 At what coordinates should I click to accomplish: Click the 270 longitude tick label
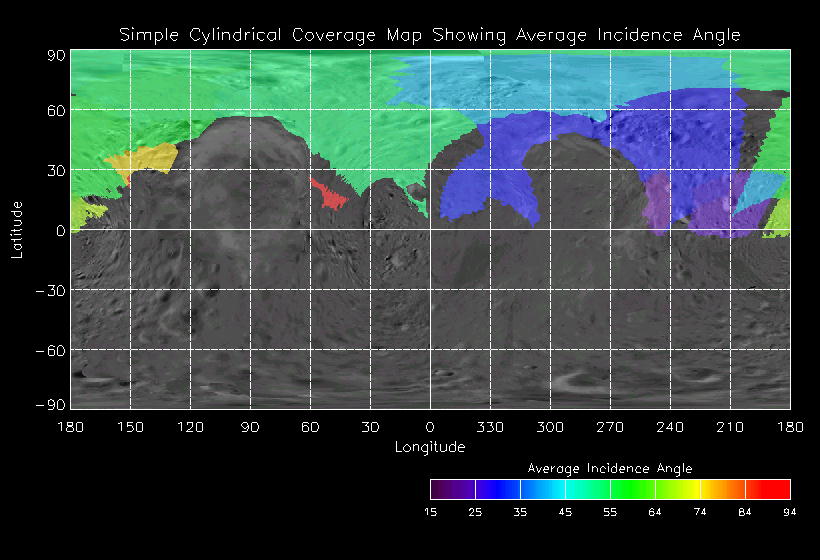(610, 427)
